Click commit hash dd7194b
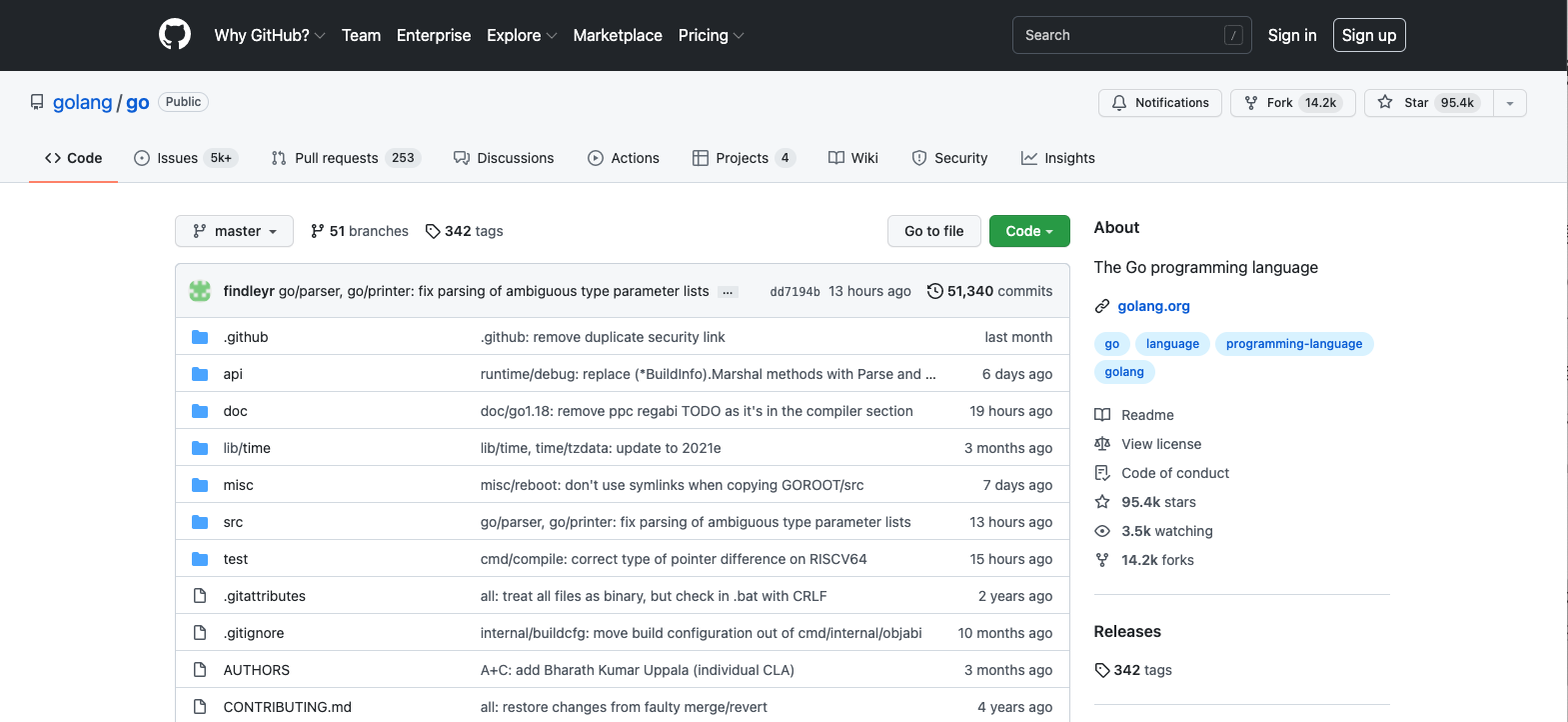 (794, 292)
